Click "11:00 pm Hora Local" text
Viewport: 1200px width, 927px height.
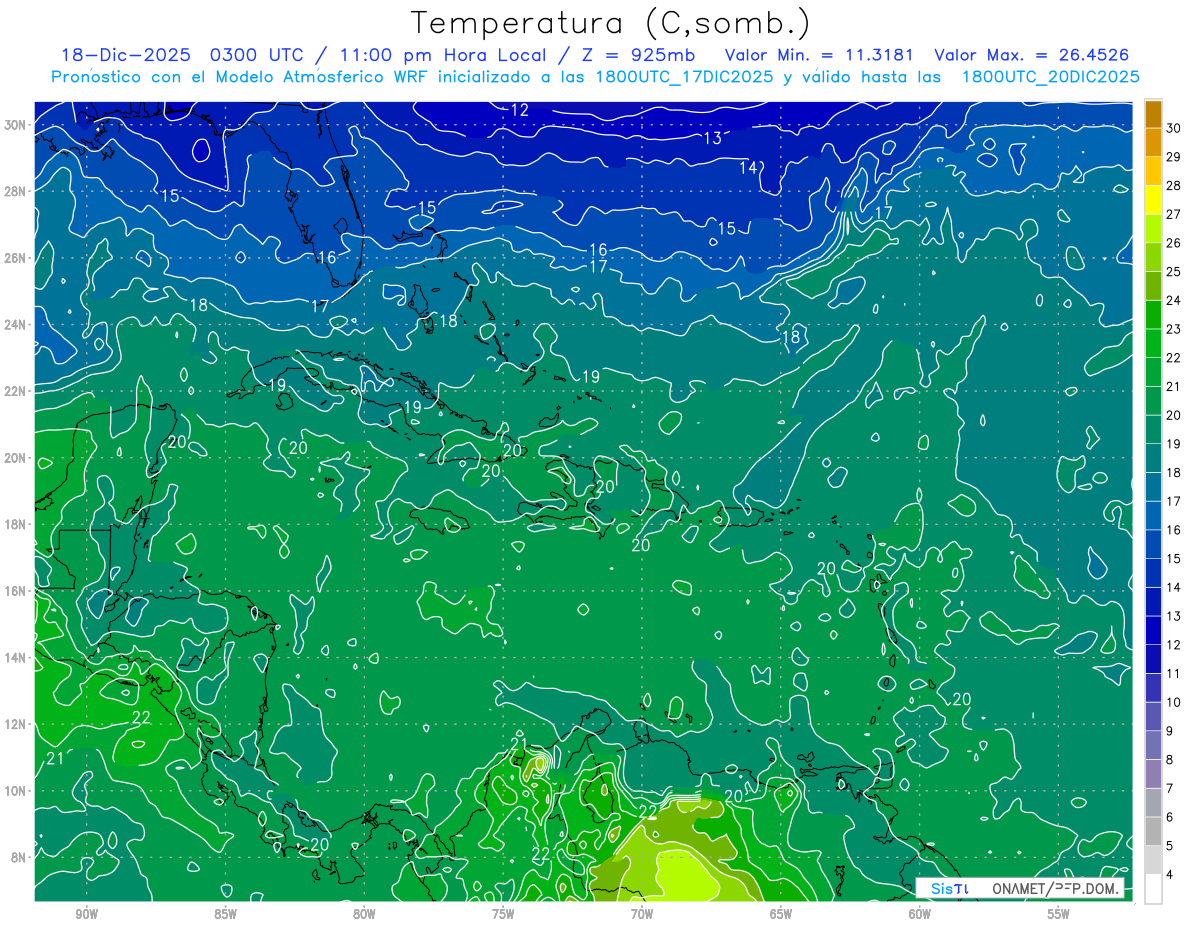click(441, 55)
